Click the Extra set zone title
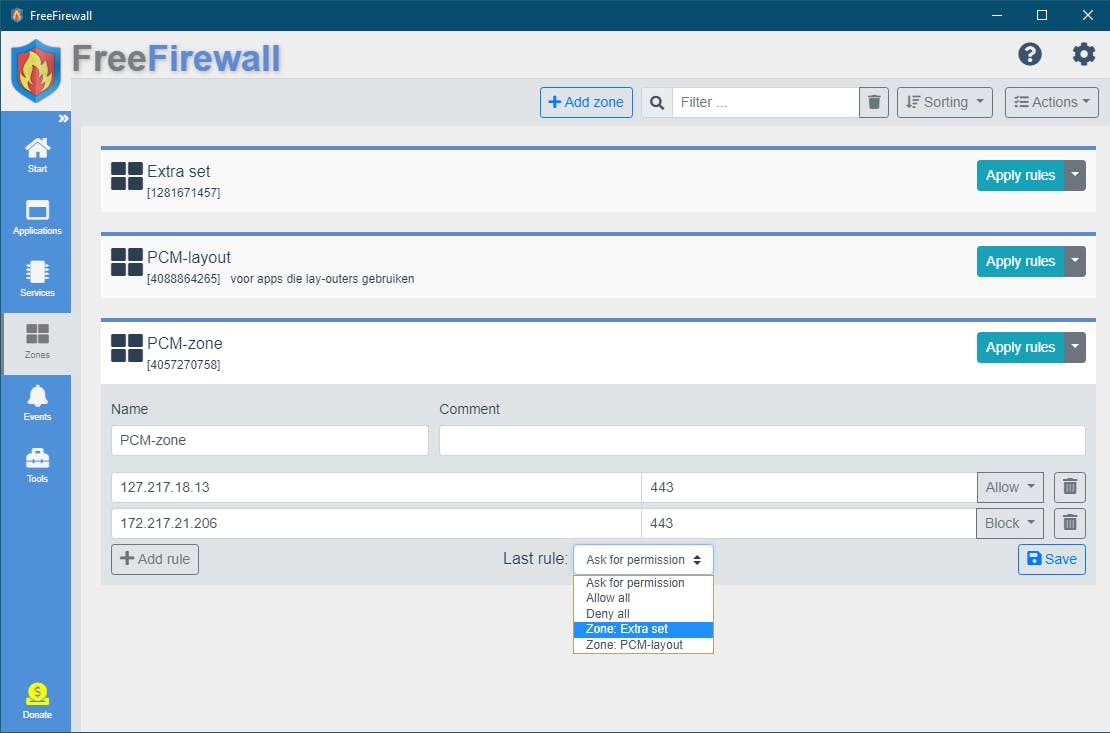 [x=178, y=171]
